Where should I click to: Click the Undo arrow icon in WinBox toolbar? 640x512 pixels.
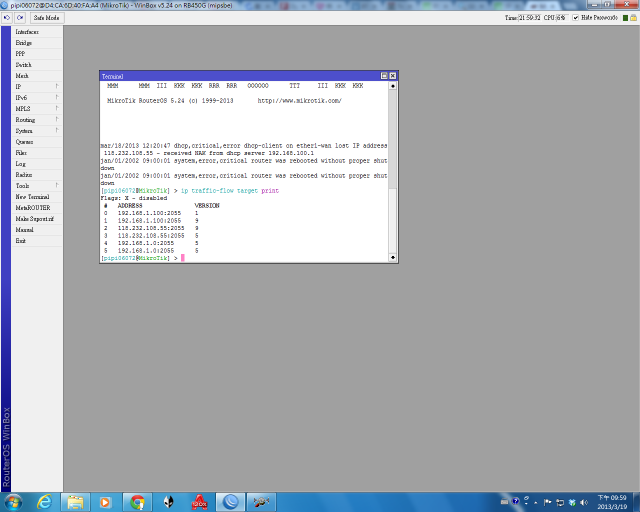coord(7,18)
